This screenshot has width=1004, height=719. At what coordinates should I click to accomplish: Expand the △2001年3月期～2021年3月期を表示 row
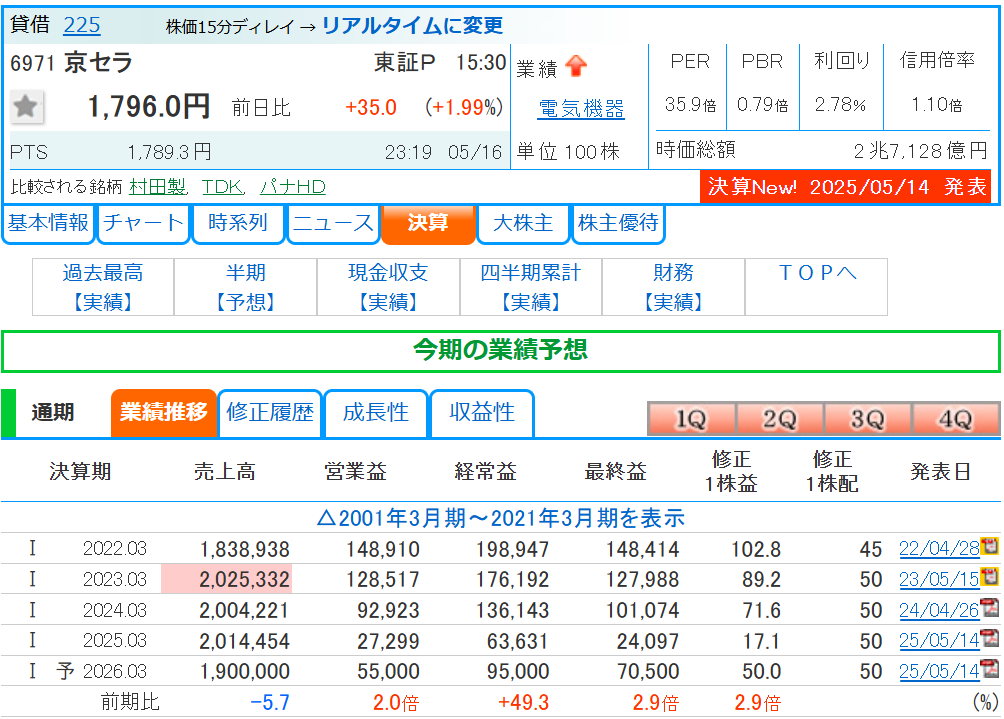pyautogui.click(x=501, y=517)
